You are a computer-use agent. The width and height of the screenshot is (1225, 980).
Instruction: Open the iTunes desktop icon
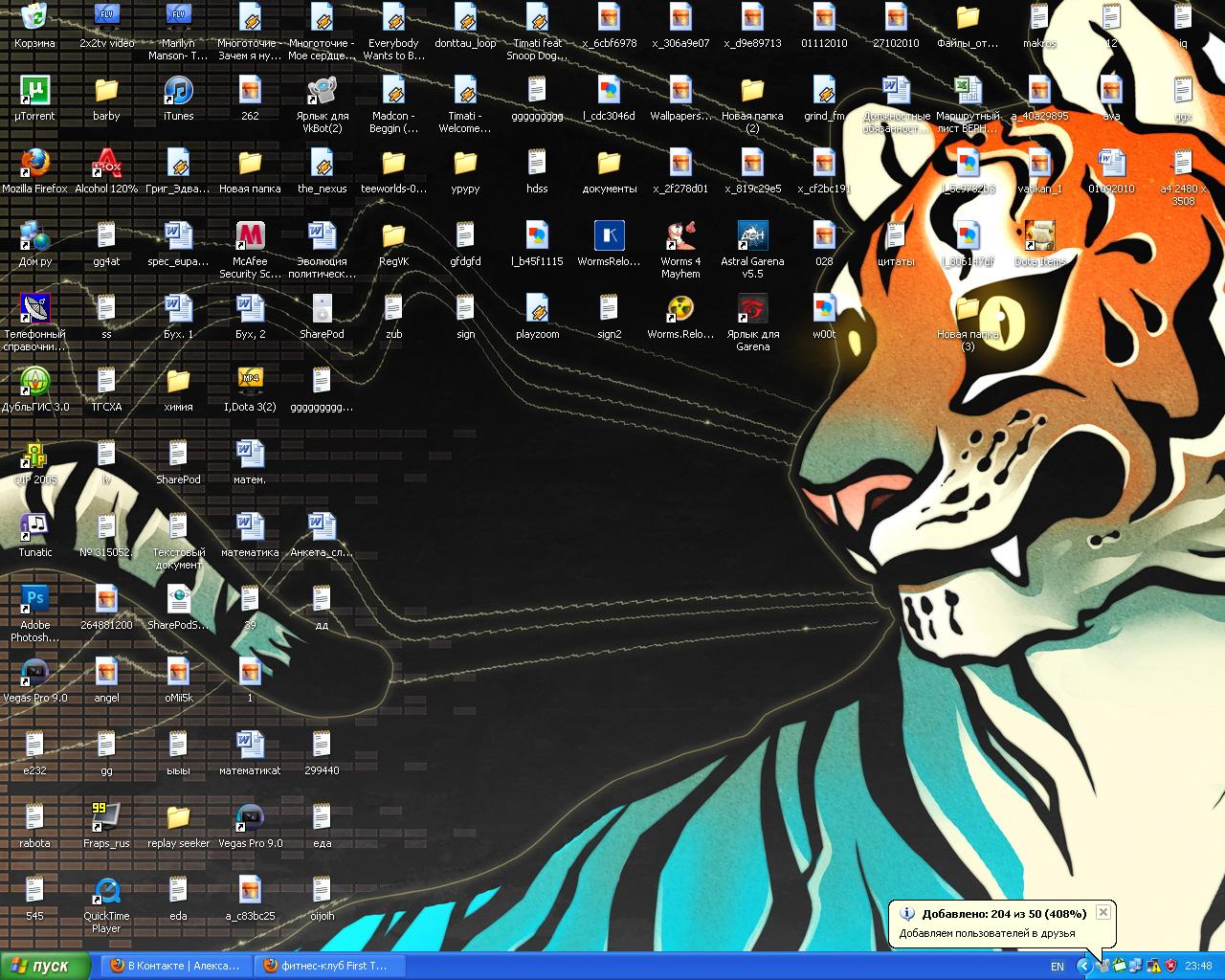pyautogui.click(x=178, y=92)
